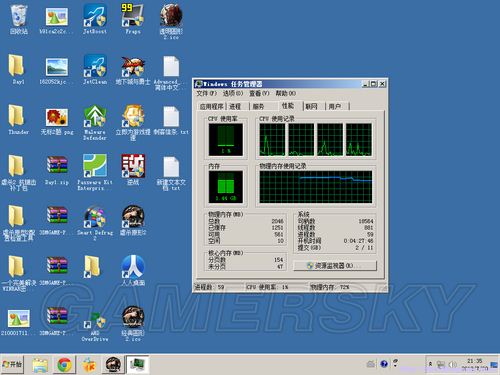Click the volume speaker icon in tray
The height and width of the screenshot is (375, 500).
(x=452, y=365)
